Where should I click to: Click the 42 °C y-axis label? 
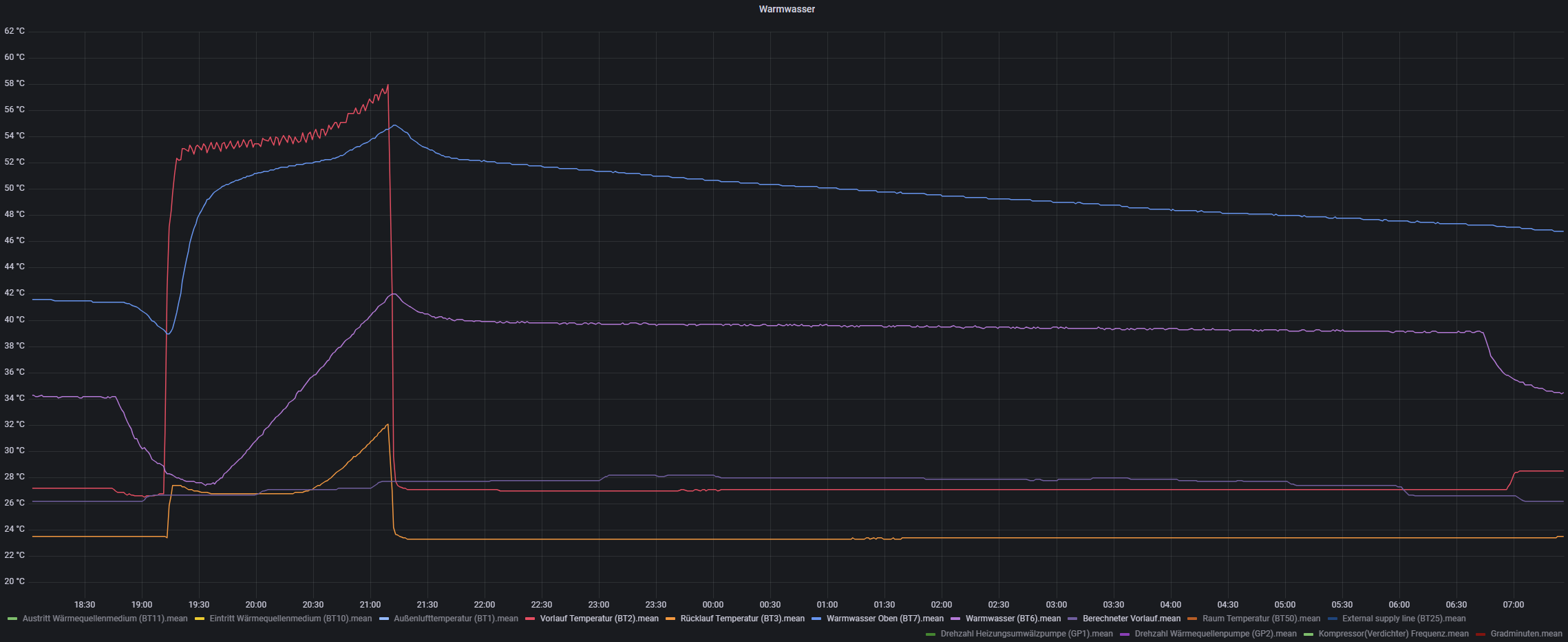coord(14,293)
